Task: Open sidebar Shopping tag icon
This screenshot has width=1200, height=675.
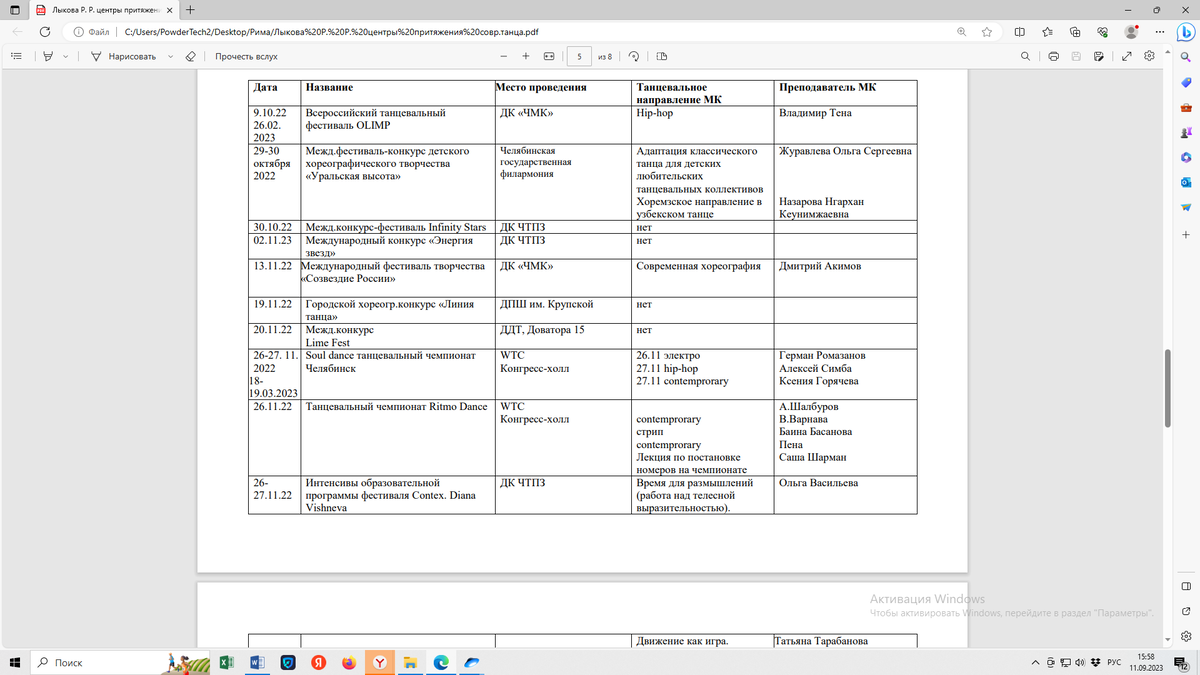Action: 1185,83
